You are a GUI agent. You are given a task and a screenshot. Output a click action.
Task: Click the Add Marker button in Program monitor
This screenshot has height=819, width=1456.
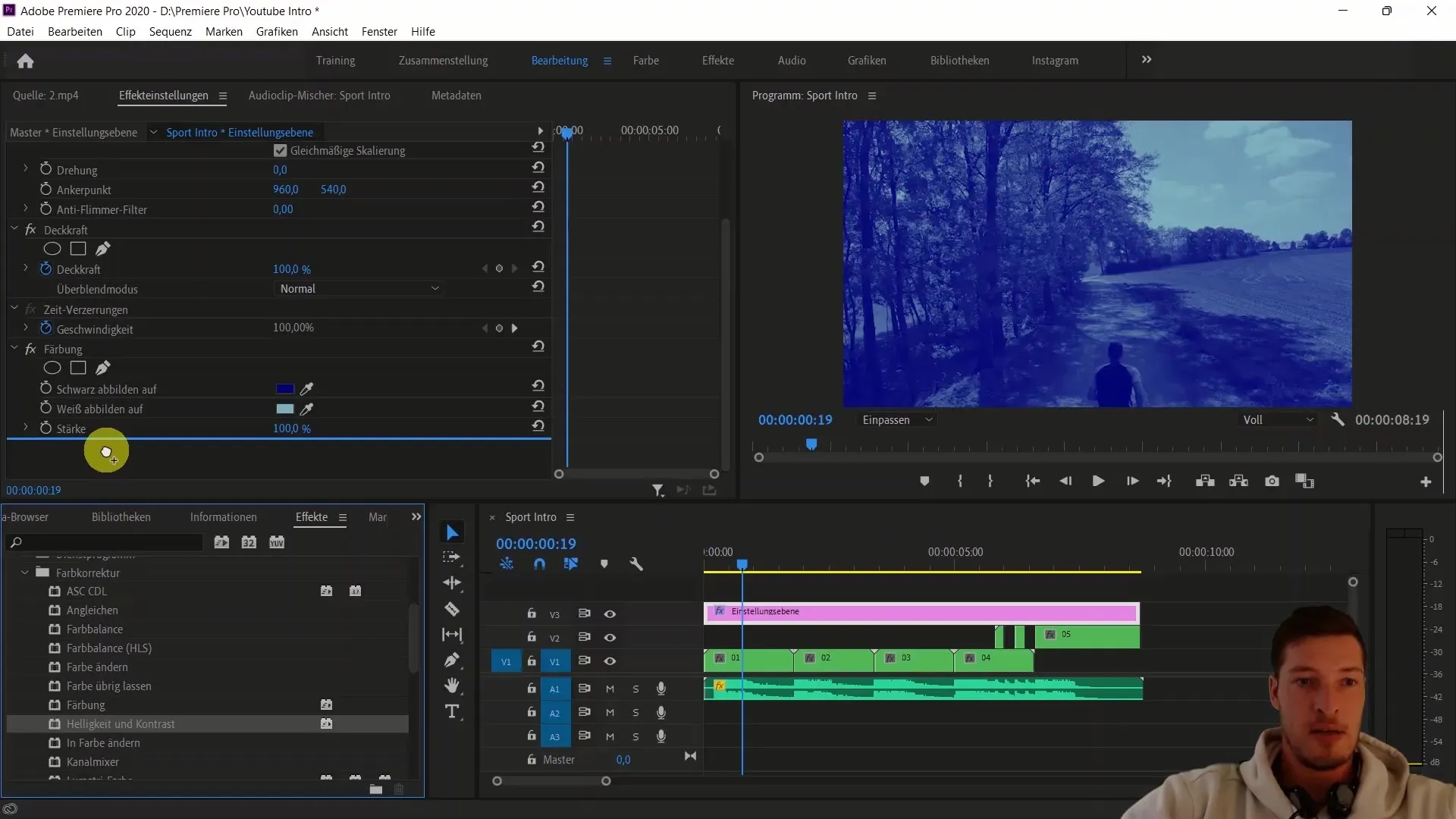[x=924, y=482]
